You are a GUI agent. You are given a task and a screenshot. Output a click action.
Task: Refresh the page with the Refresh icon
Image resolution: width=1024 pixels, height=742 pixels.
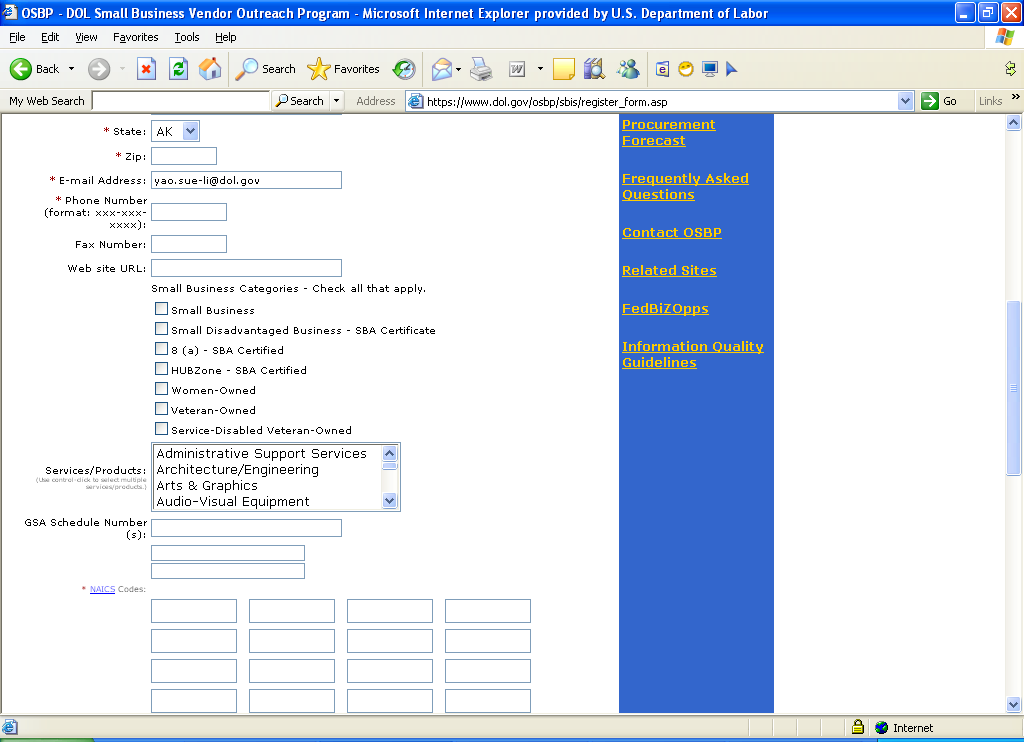coord(178,69)
